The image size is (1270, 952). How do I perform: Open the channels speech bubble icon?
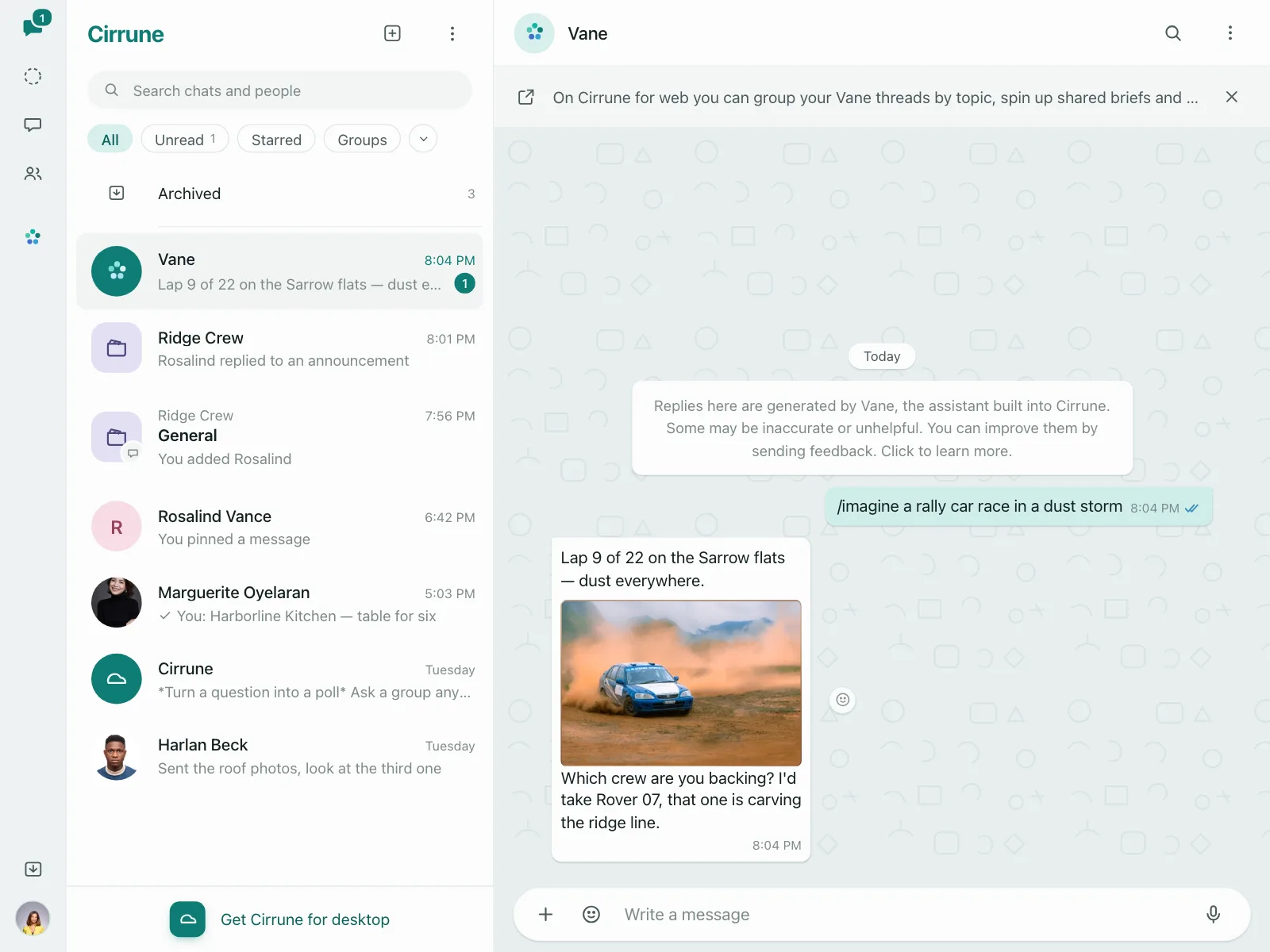(33, 125)
